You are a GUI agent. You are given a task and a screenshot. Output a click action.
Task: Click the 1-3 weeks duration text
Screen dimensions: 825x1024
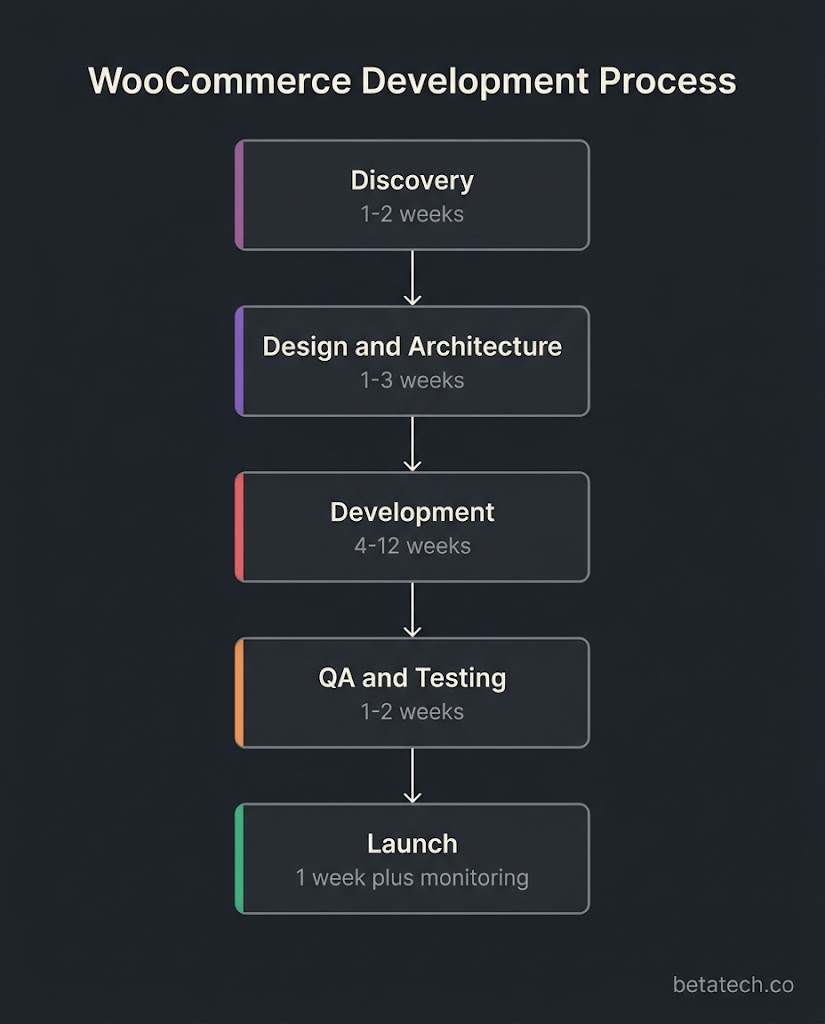coord(412,380)
